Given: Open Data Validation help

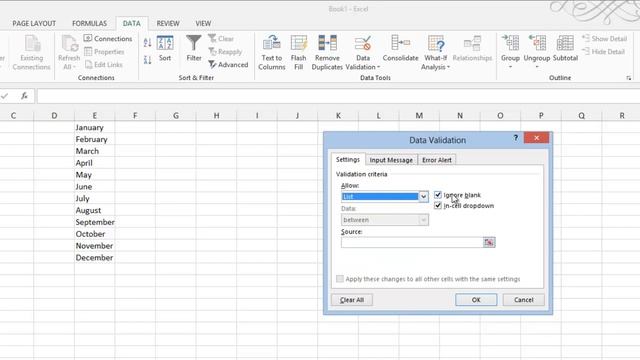Looking at the screenshot, I should 516,138.
